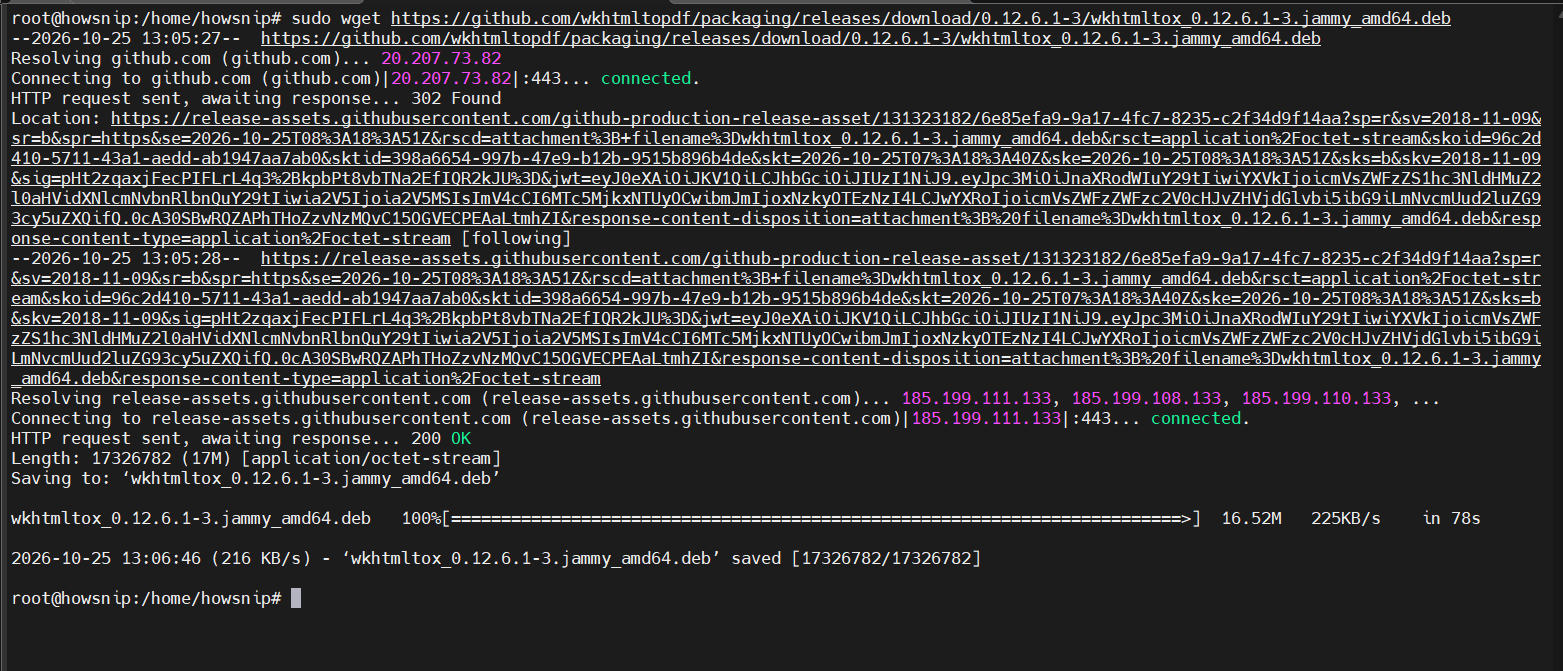Click the green 'OK' after response 200
1563x671 pixels.
tap(461, 438)
